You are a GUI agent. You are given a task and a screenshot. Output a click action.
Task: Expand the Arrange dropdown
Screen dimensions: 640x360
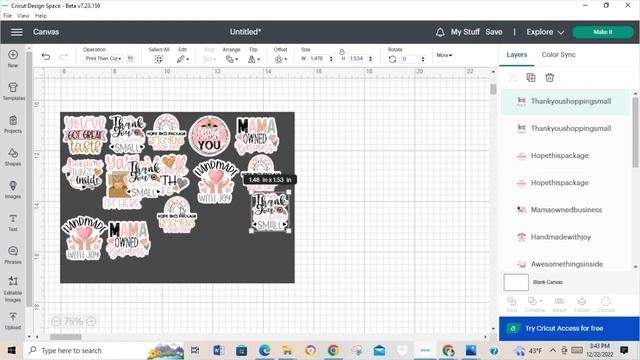click(x=232, y=59)
